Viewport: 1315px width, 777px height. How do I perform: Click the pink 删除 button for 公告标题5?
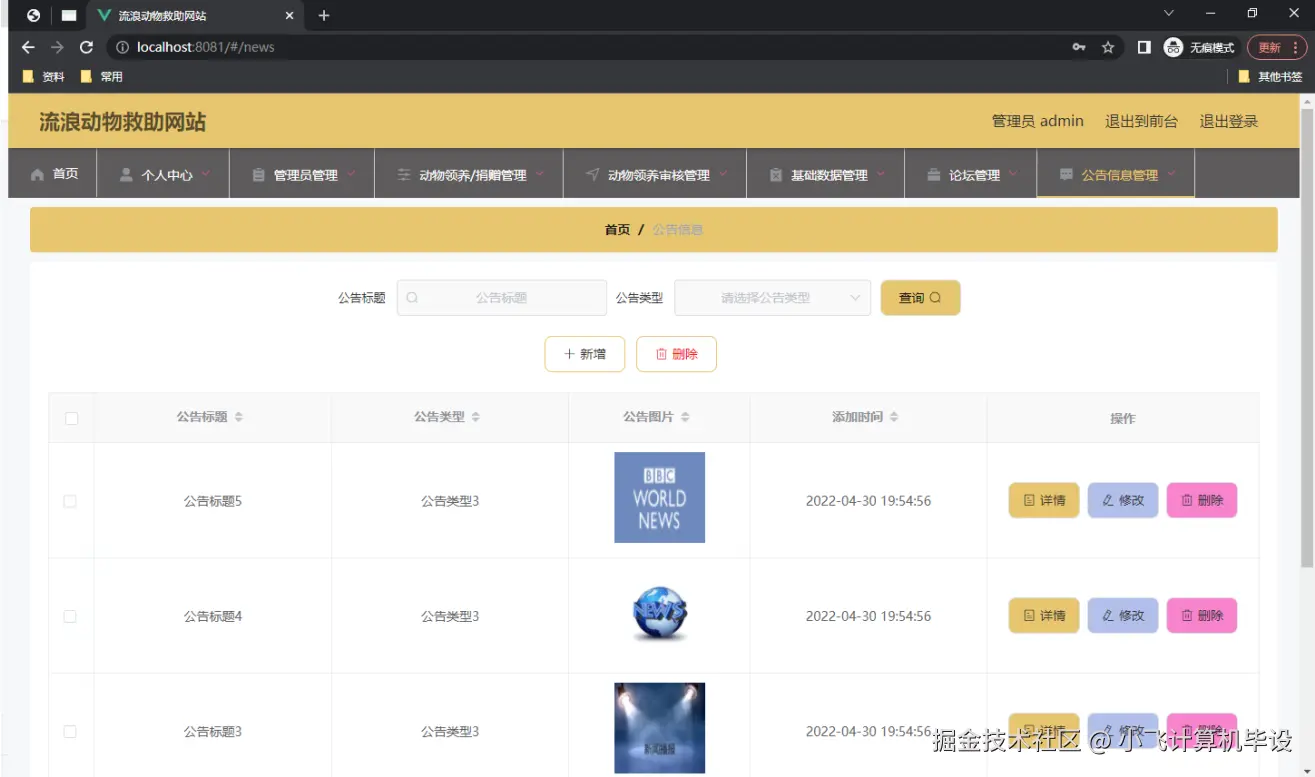point(1202,500)
